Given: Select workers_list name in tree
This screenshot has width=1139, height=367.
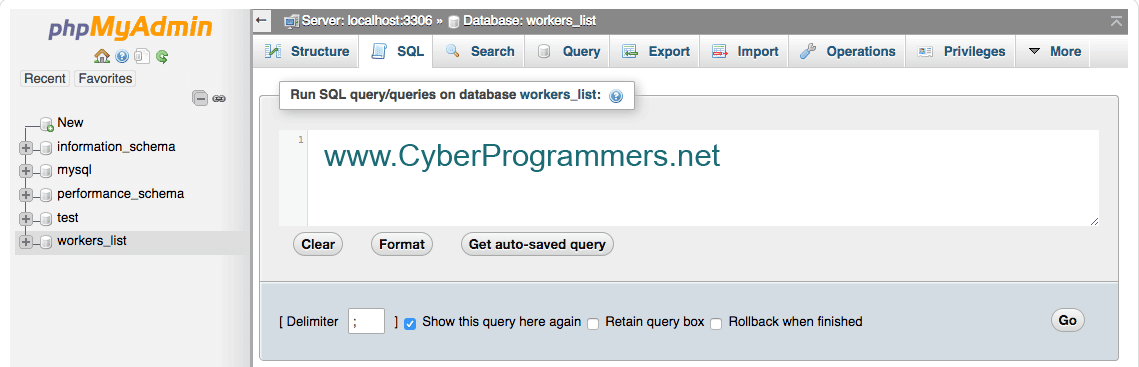Looking at the screenshot, I should coord(92,241).
